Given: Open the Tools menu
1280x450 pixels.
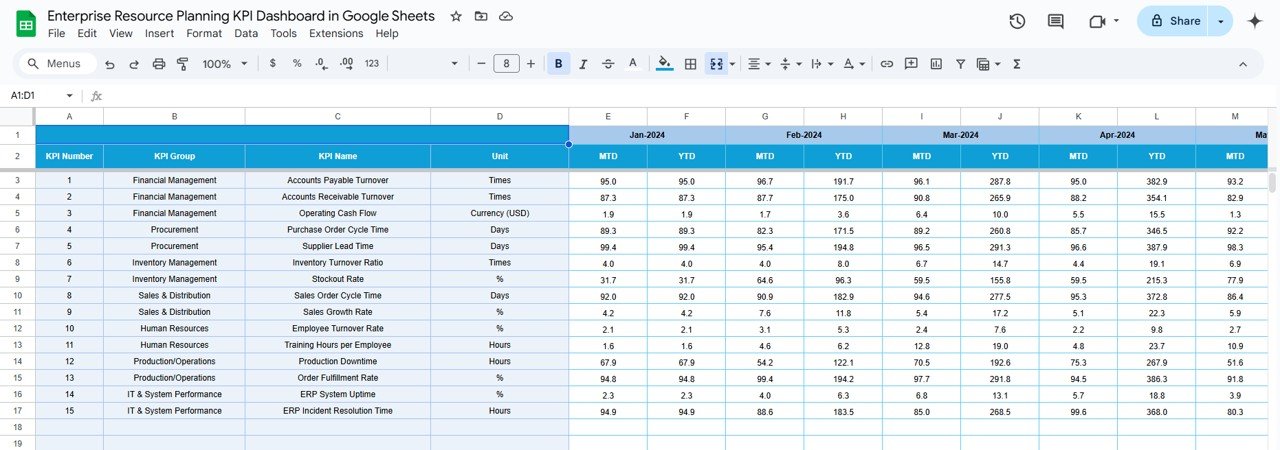Looking at the screenshot, I should (x=284, y=33).
